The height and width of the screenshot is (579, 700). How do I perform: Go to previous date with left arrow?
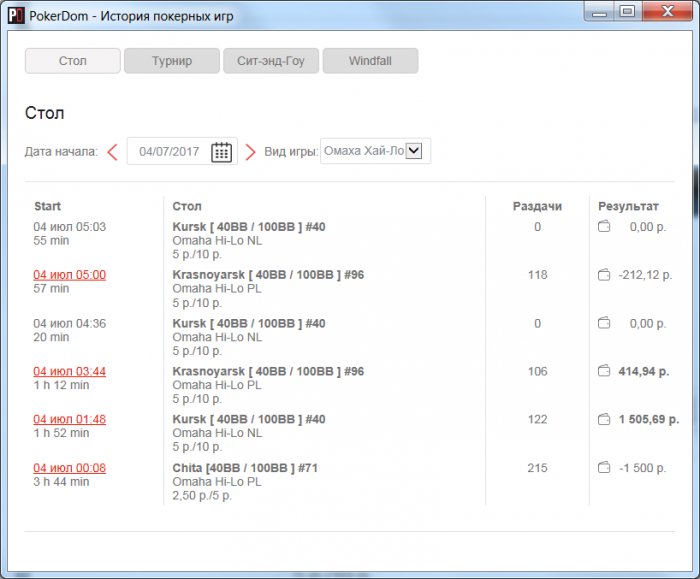coord(112,152)
